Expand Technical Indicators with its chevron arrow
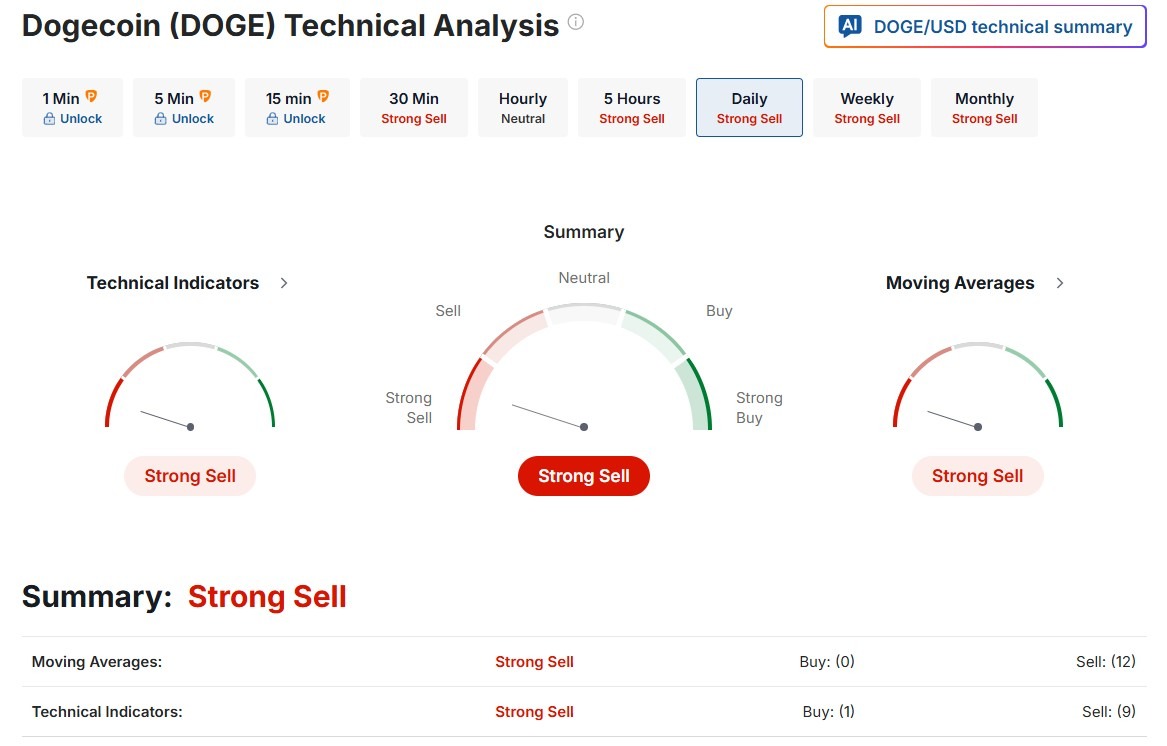The width and height of the screenshot is (1167, 746). pyautogui.click(x=284, y=283)
